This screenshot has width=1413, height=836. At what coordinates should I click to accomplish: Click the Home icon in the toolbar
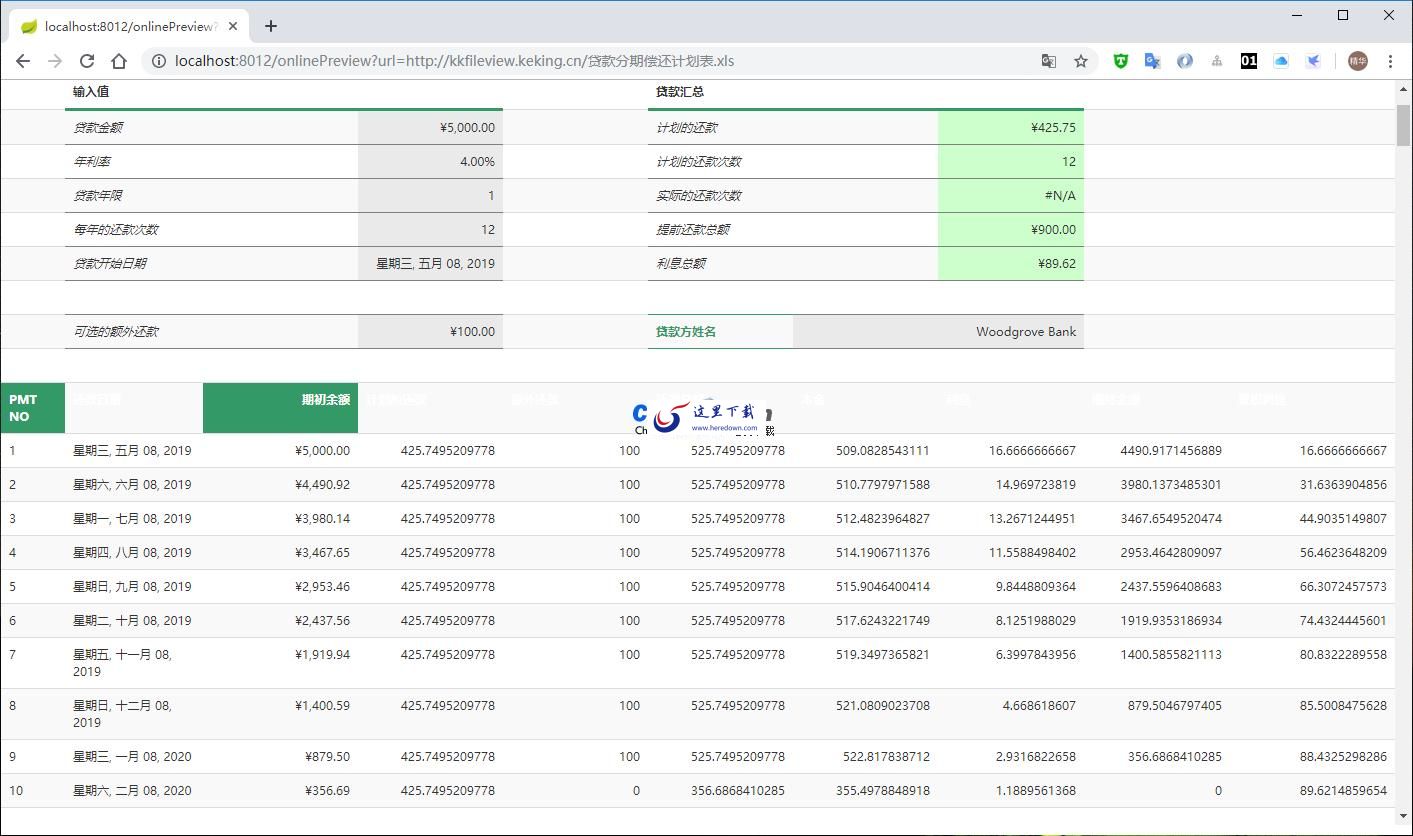119,61
